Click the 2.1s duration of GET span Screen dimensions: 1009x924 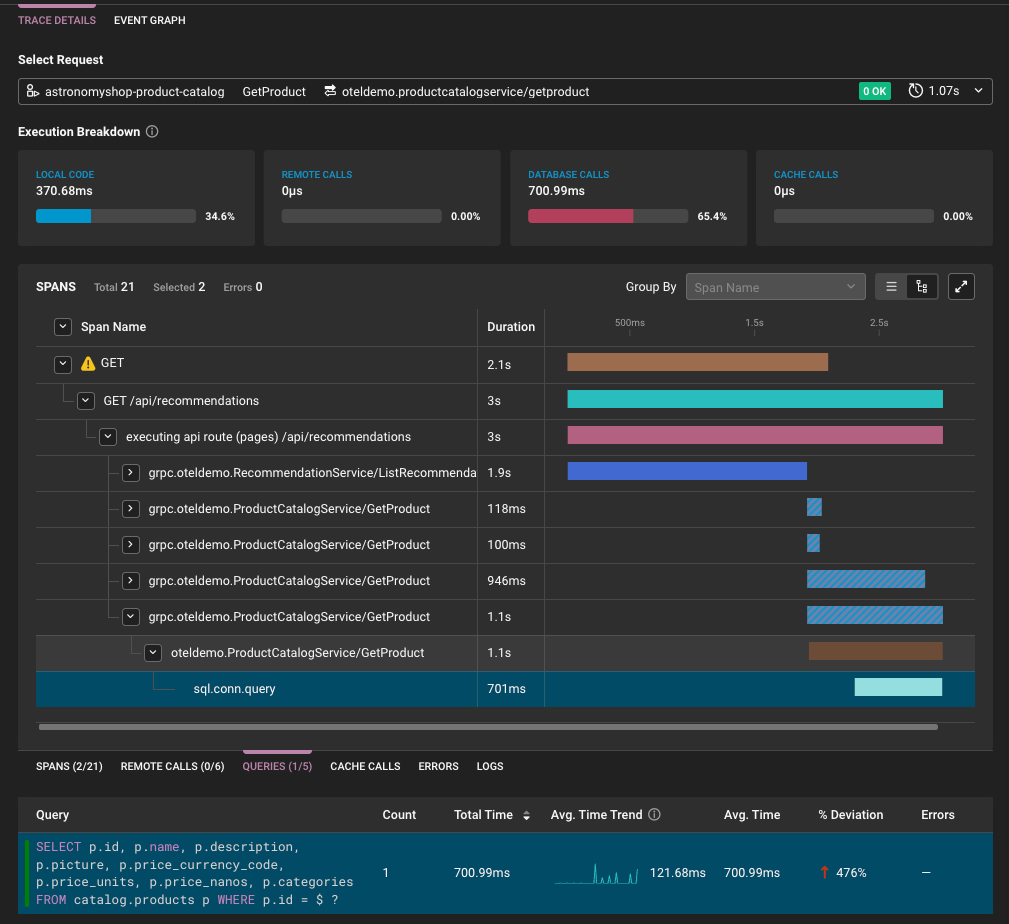499,364
